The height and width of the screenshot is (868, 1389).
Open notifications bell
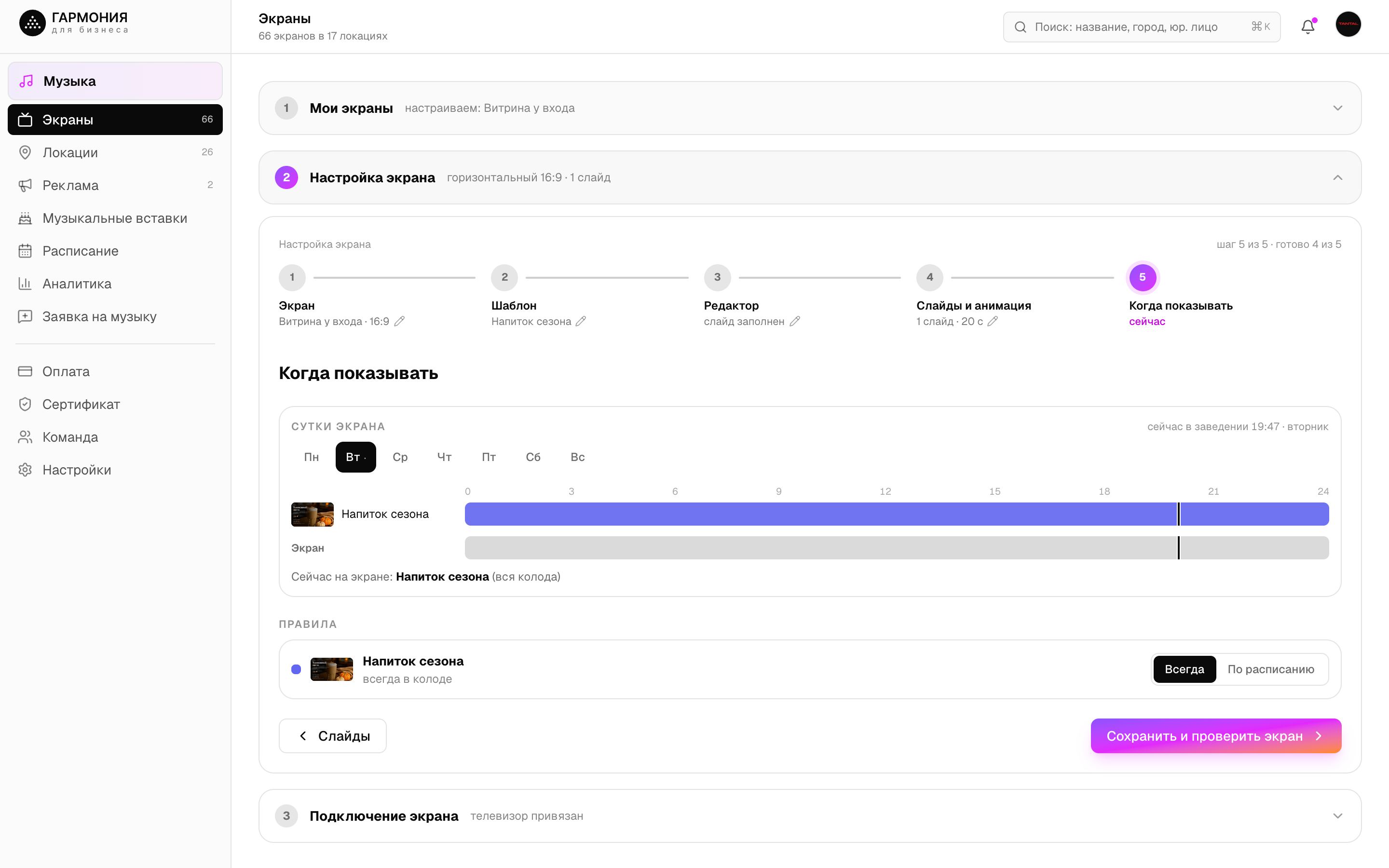tap(1307, 27)
